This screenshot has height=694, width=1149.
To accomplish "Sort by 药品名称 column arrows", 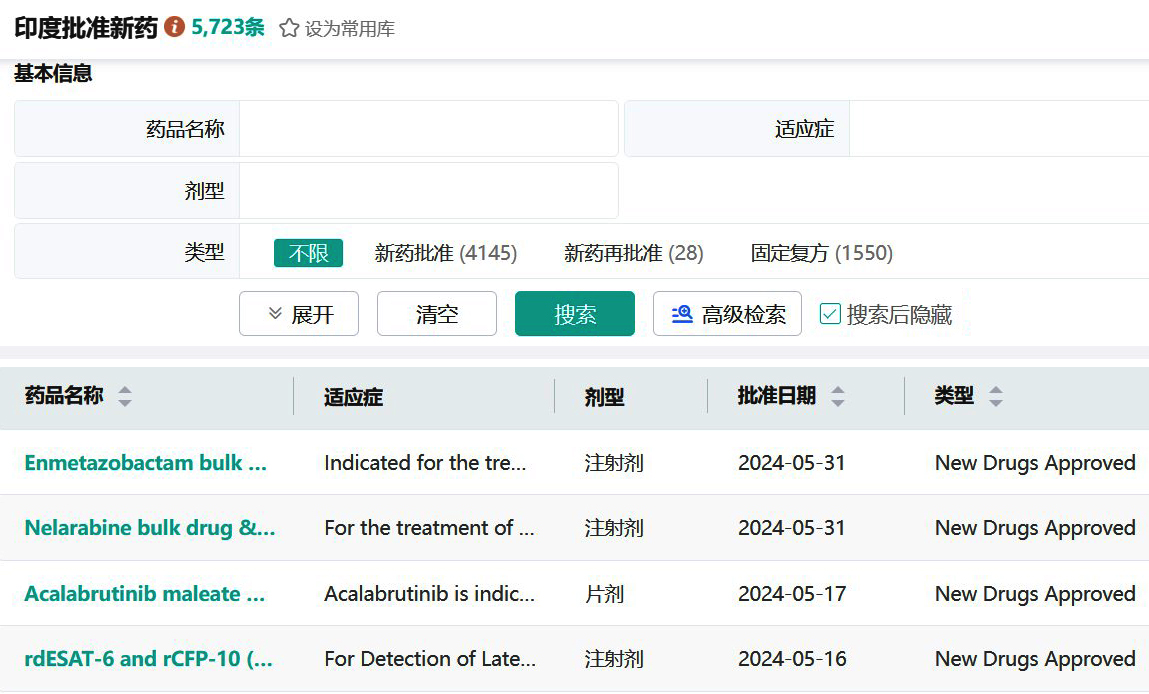I will [124, 397].
